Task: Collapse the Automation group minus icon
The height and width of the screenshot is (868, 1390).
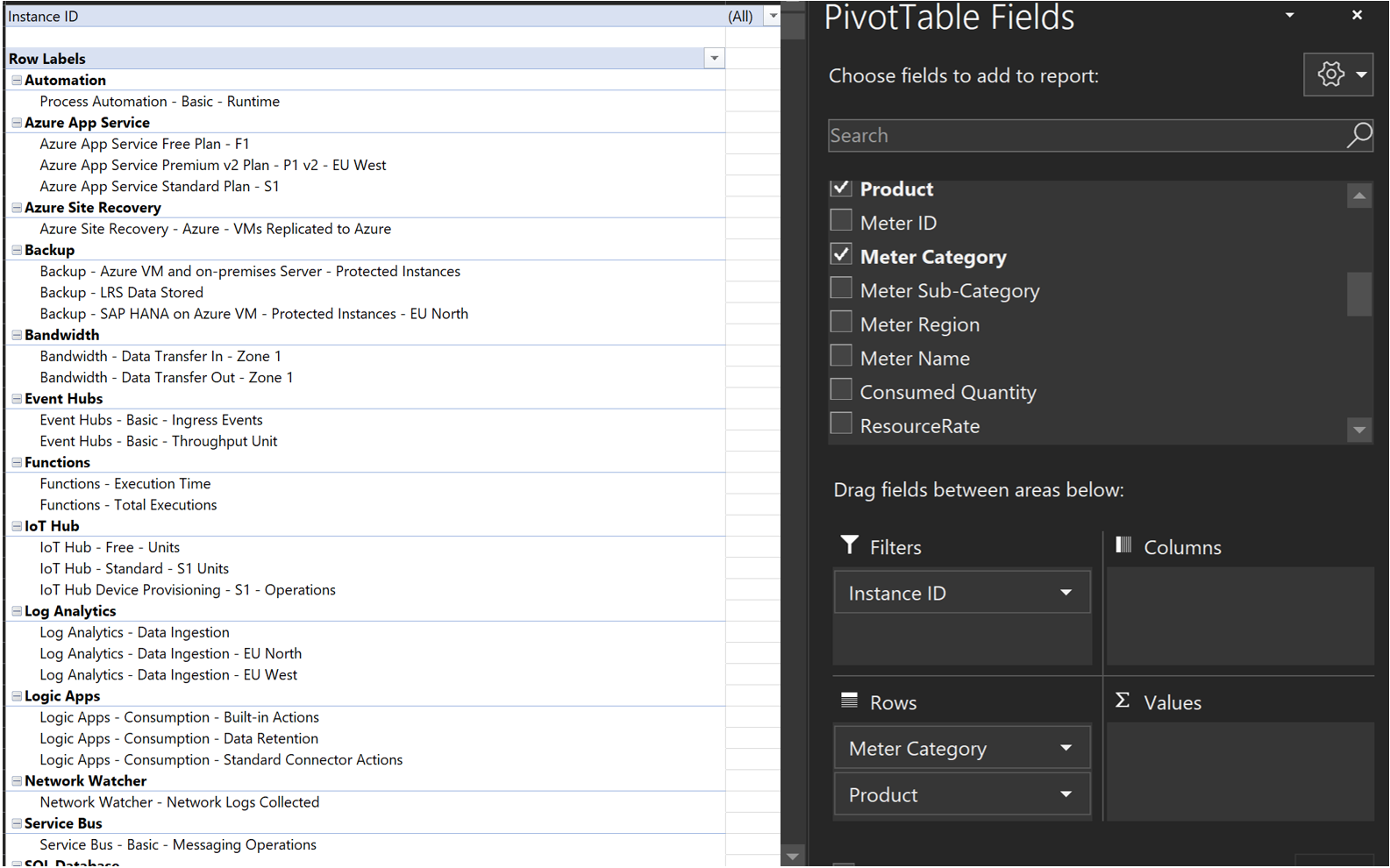Action: coord(17,80)
